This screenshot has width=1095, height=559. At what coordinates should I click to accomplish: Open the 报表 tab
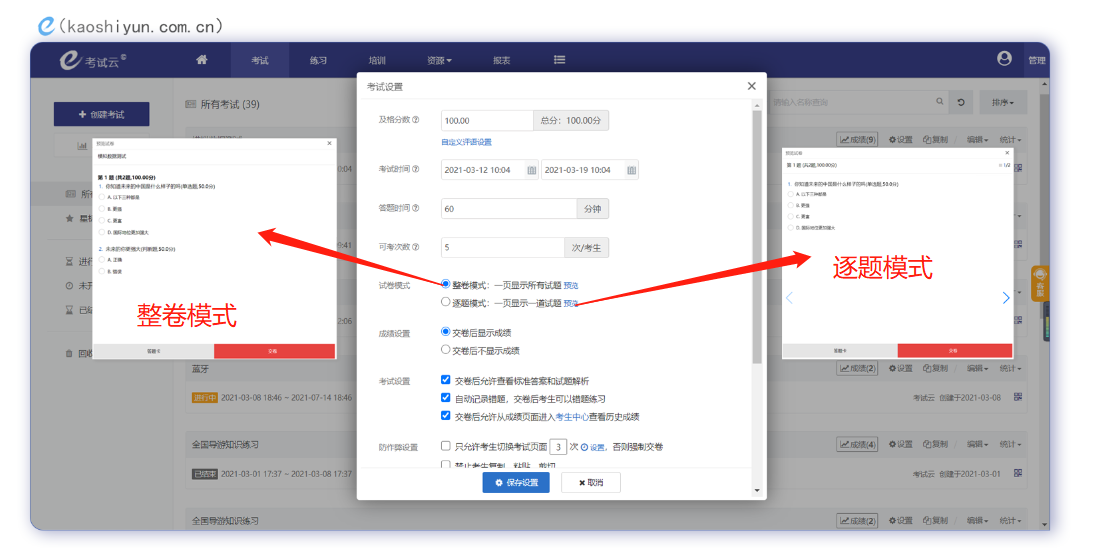tap(501, 61)
